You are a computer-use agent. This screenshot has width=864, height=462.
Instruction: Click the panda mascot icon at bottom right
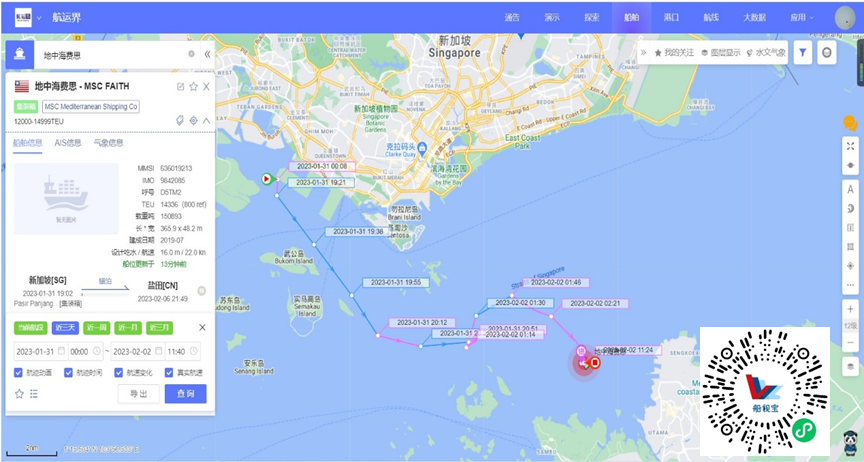point(850,441)
